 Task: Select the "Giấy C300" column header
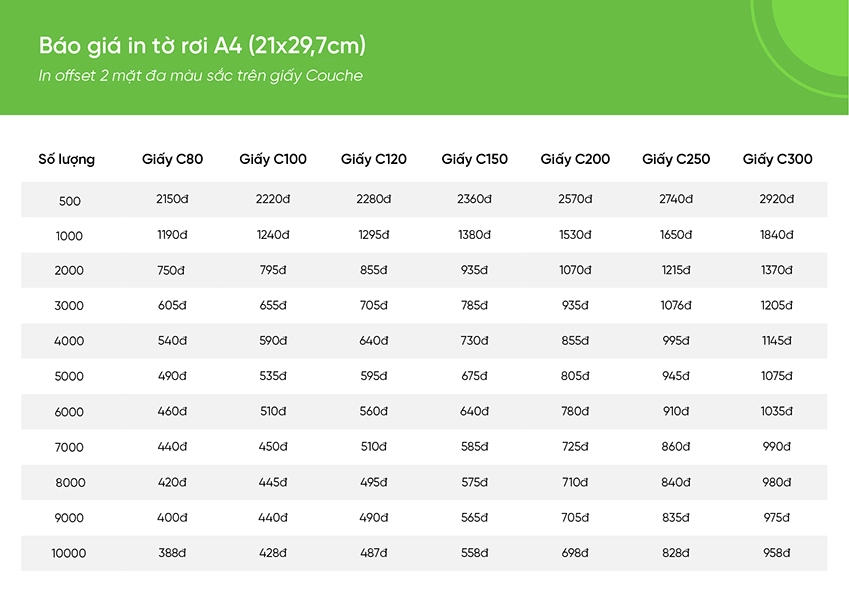777,159
